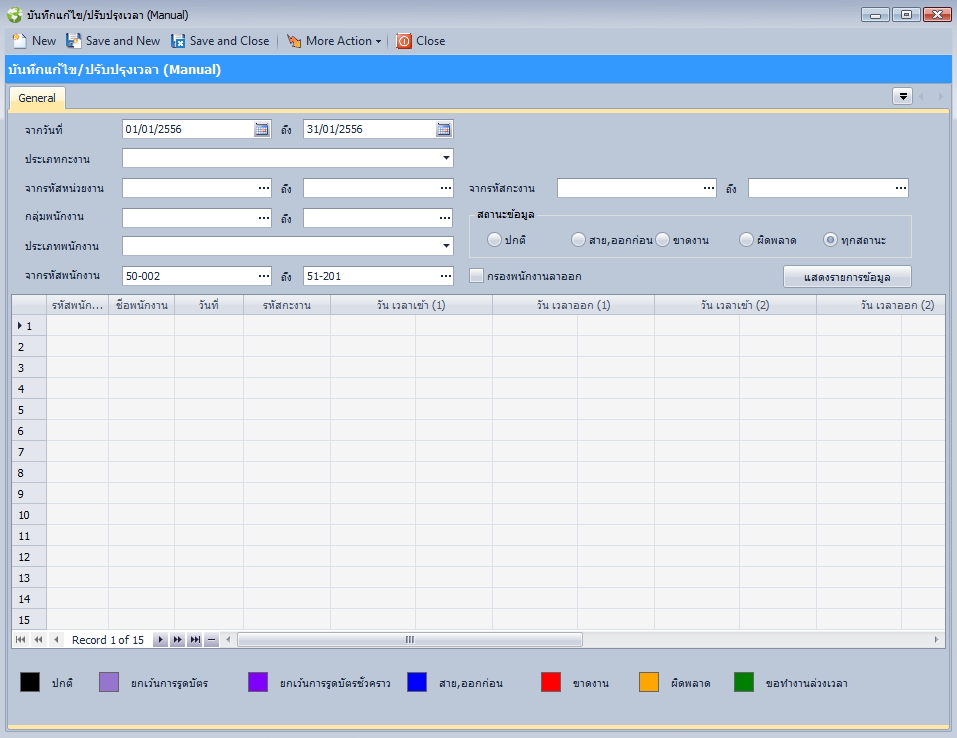Browse for to-employee group lookup
This screenshot has height=738, width=957.
pyautogui.click(x=446, y=218)
